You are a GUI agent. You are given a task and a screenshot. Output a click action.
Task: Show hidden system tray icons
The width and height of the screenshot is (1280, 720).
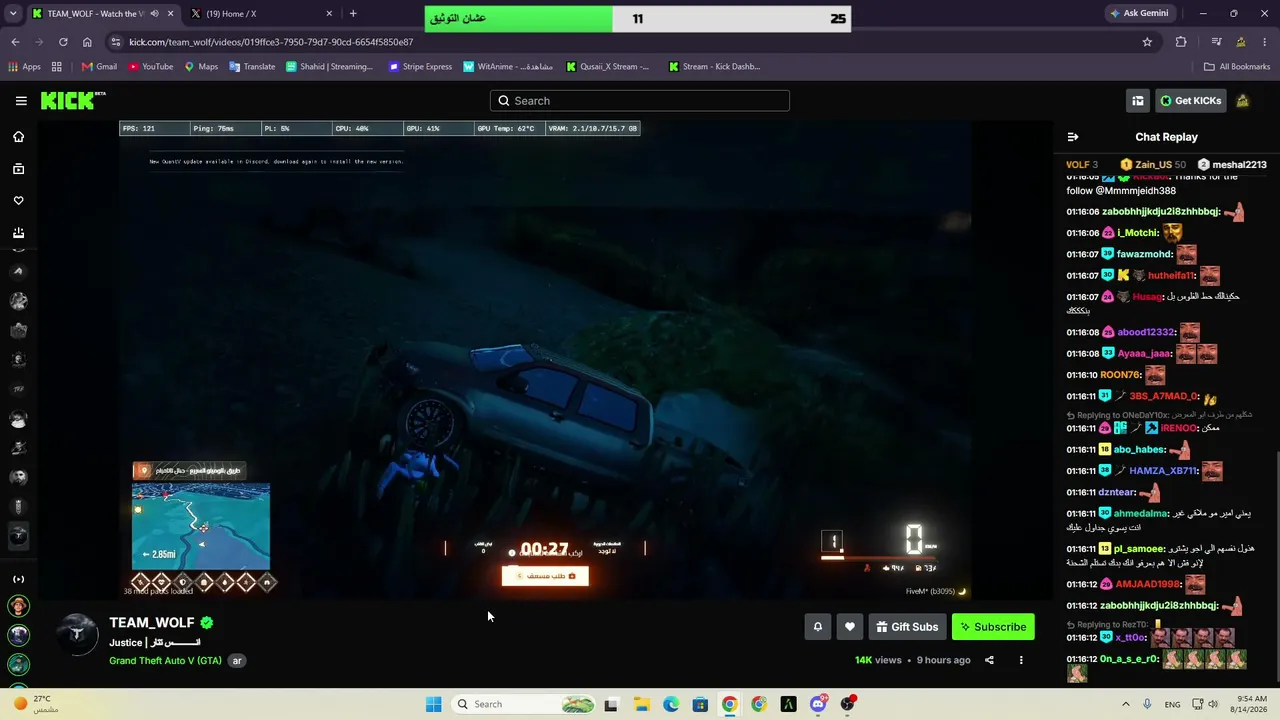click(x=1125, y=704)
